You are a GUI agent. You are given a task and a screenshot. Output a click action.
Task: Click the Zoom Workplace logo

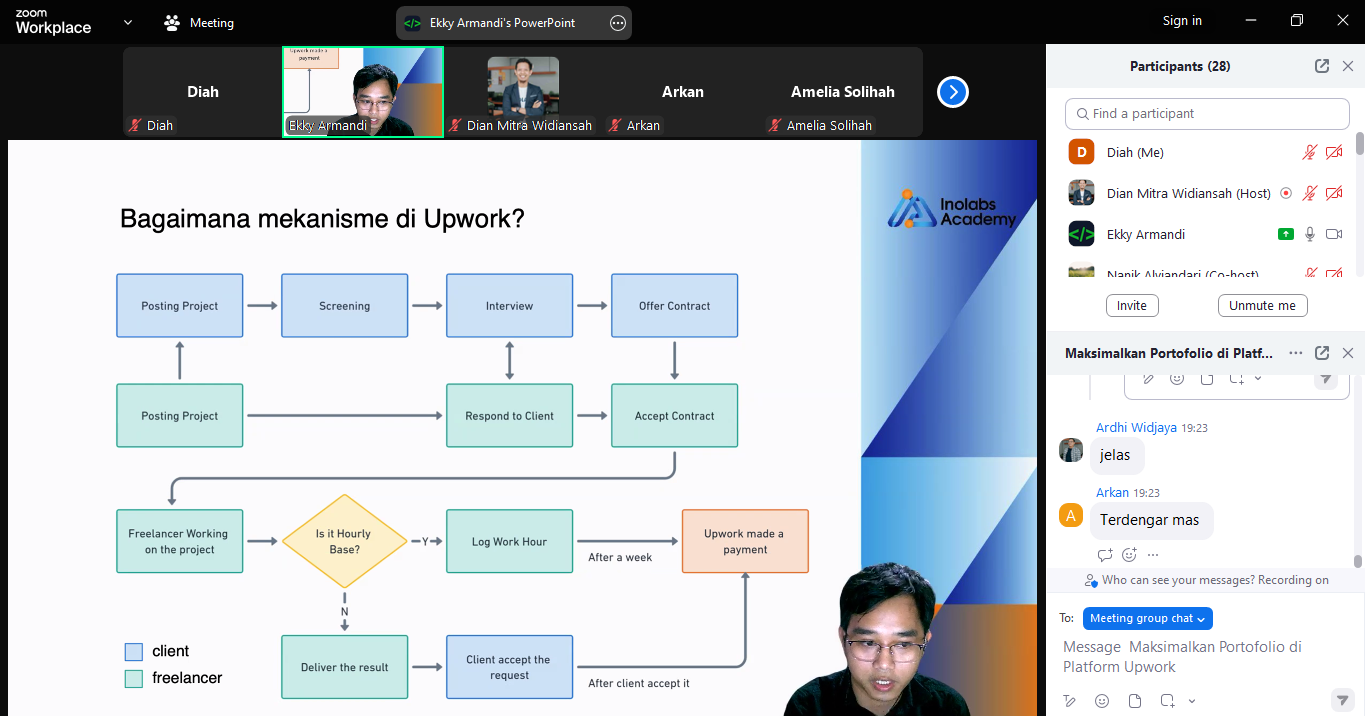click(53, 22)
